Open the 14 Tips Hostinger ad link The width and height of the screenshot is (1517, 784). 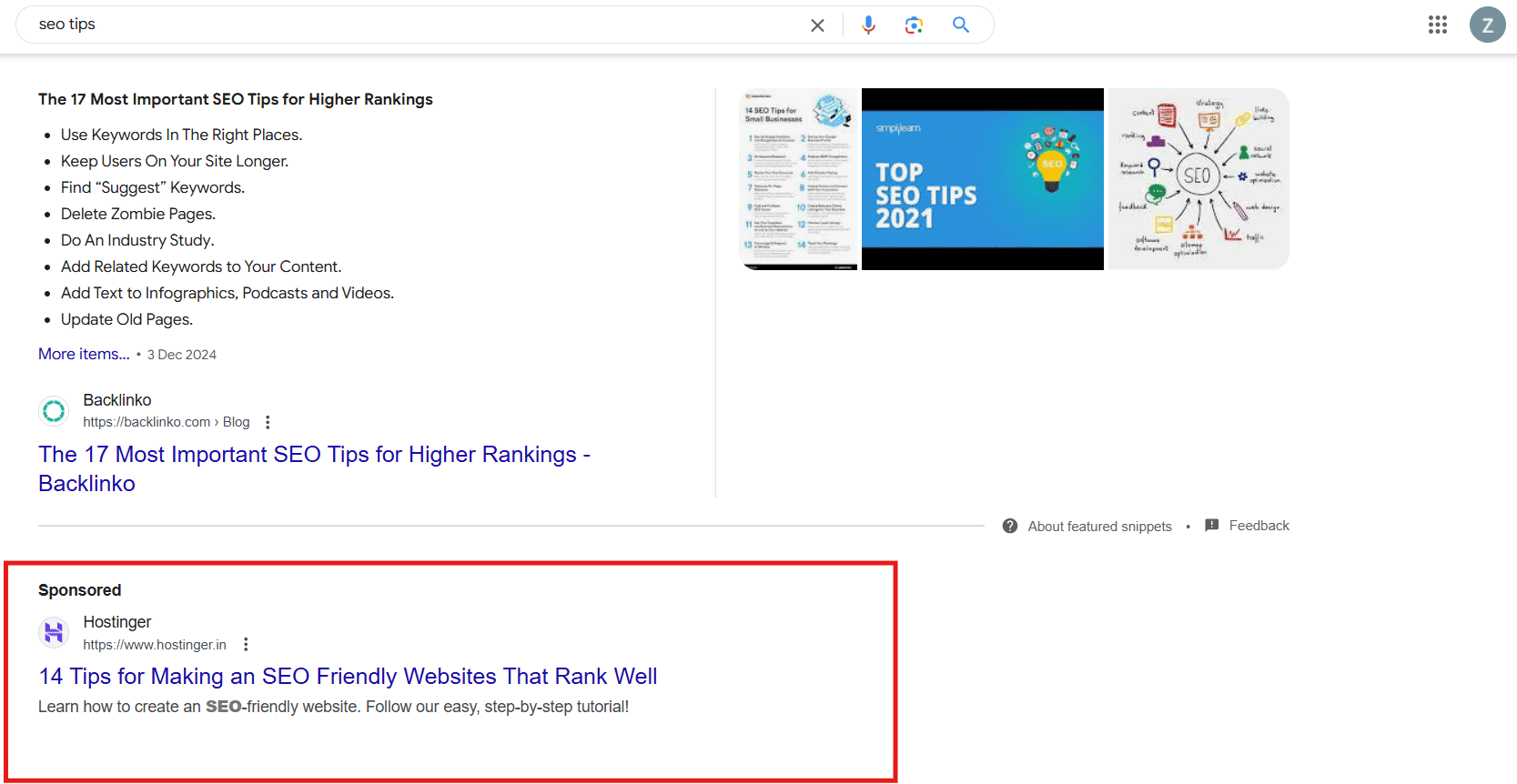click(x=348, y=677)
